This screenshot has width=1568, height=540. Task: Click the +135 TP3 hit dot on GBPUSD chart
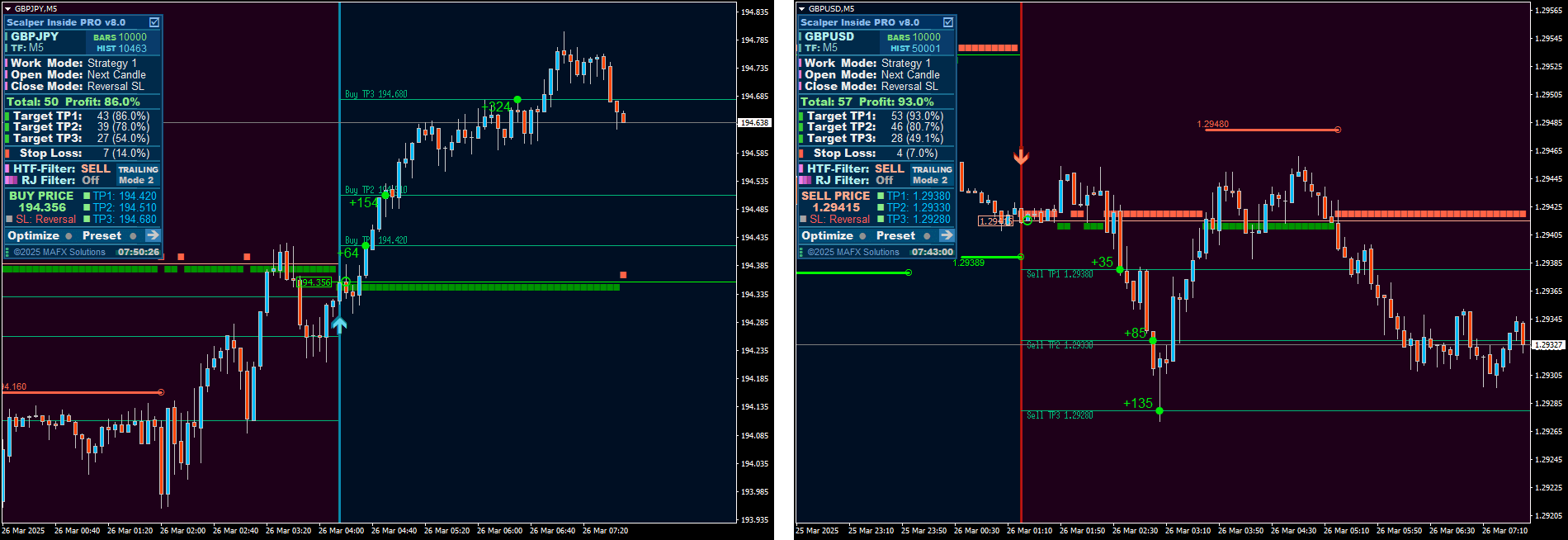(x=1159, y=410)
